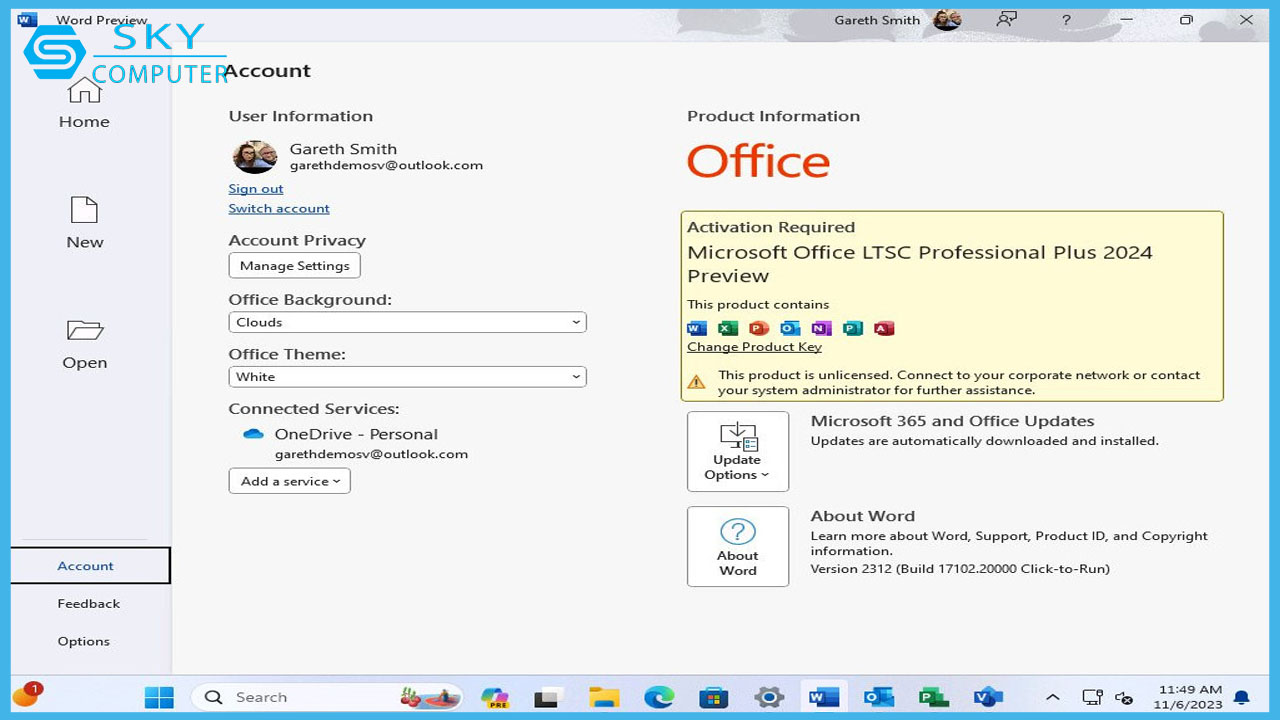Click the Version 2312 build text
This screenshot has height=720, width=1280.
pyautogui.click(x=960, y=568)
